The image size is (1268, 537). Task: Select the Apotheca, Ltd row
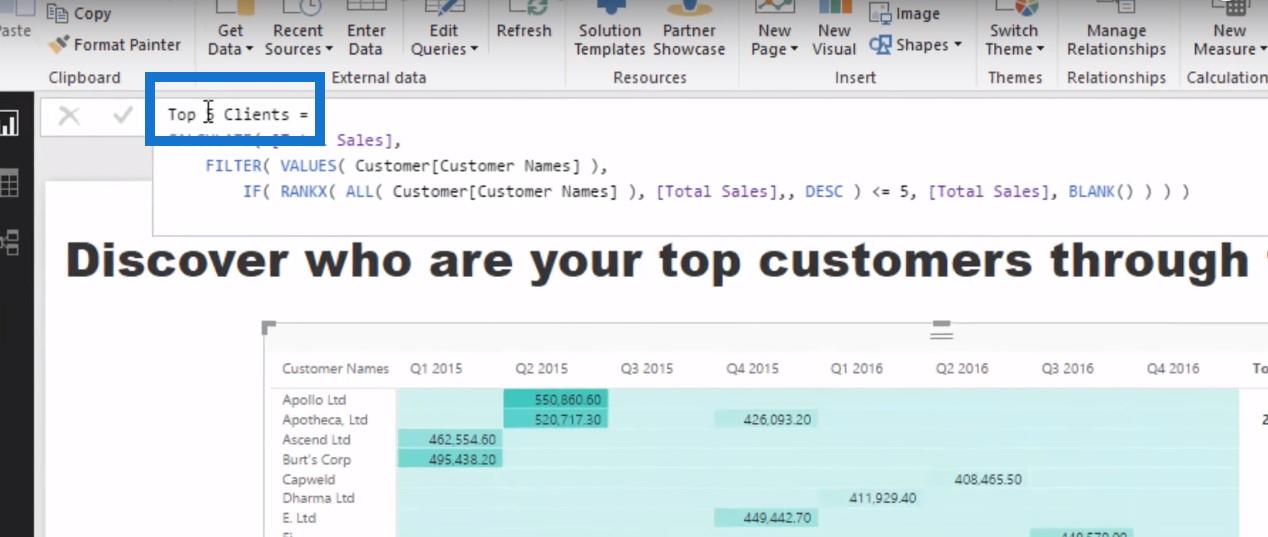pos(325,419)
